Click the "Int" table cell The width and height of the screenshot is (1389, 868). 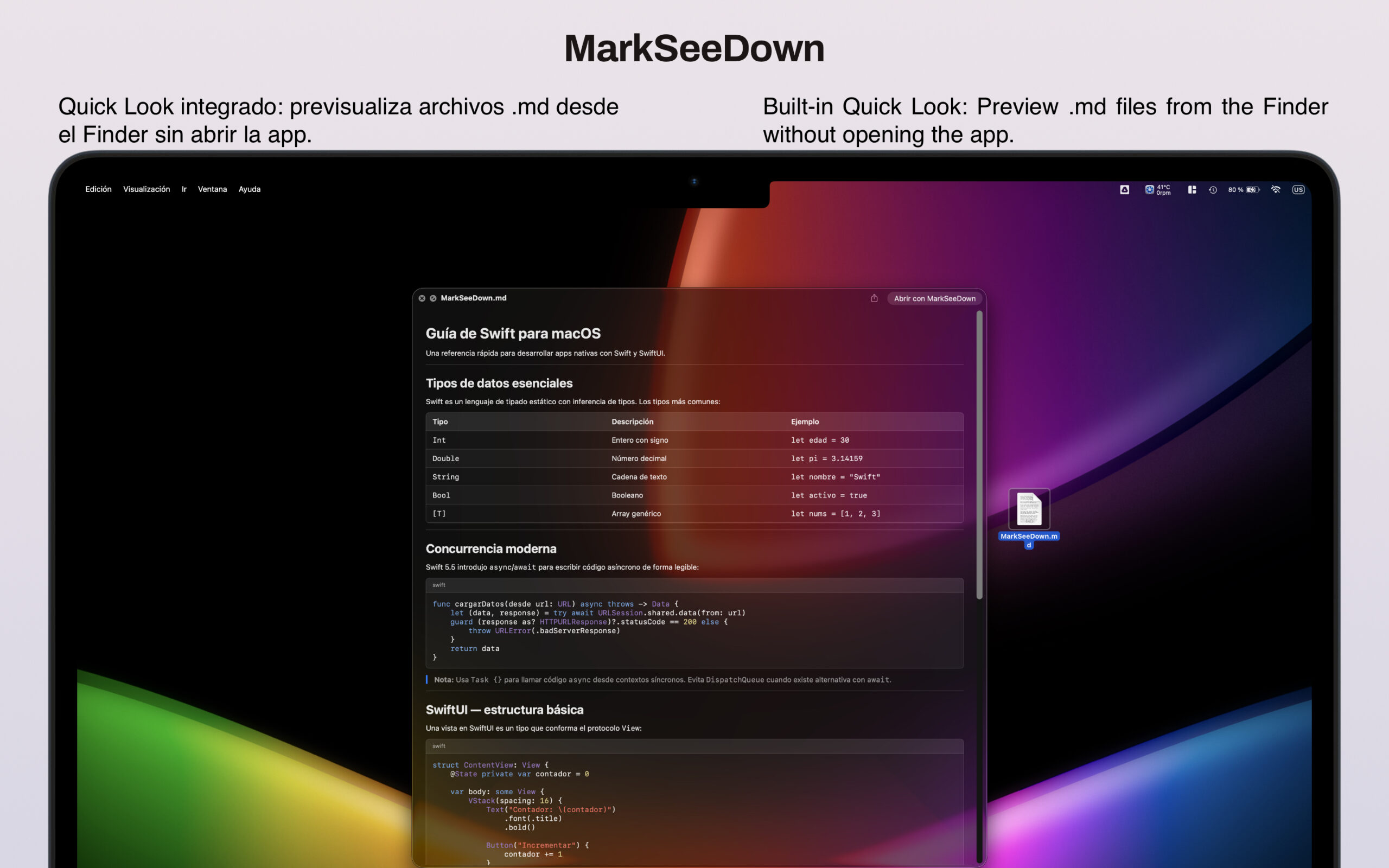[439, 440]
